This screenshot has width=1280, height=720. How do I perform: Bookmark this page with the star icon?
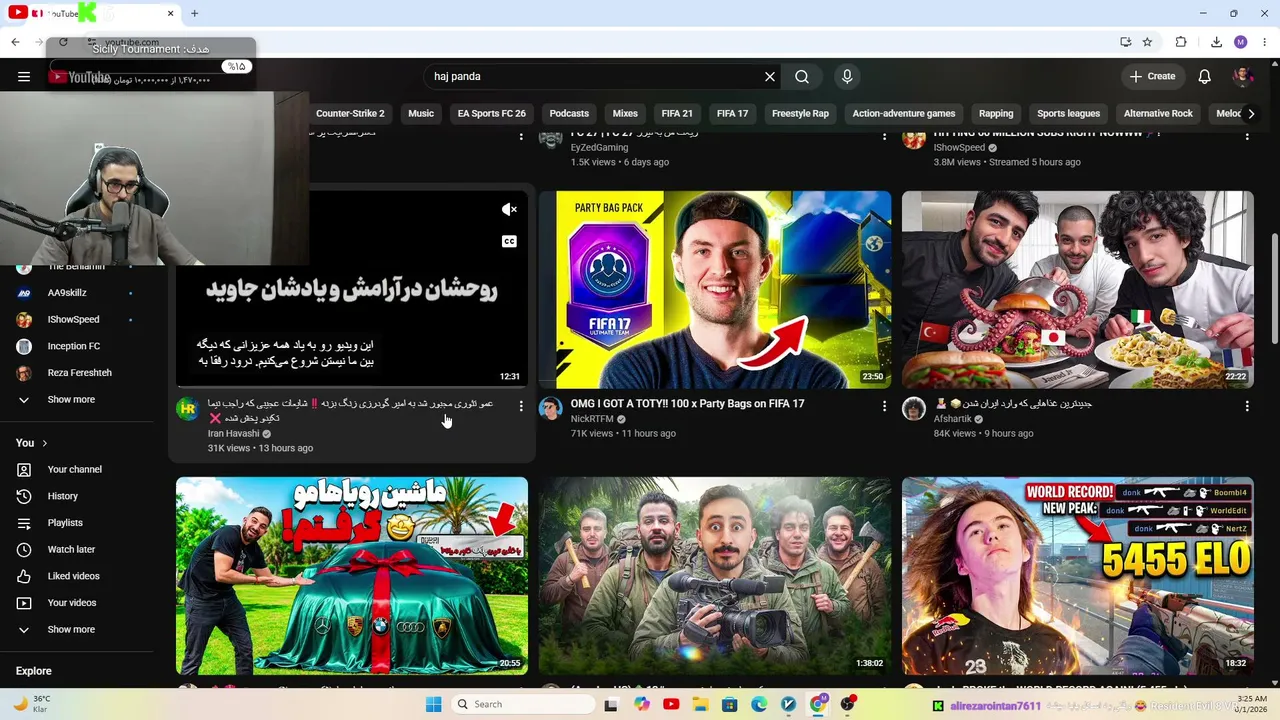1147,42
